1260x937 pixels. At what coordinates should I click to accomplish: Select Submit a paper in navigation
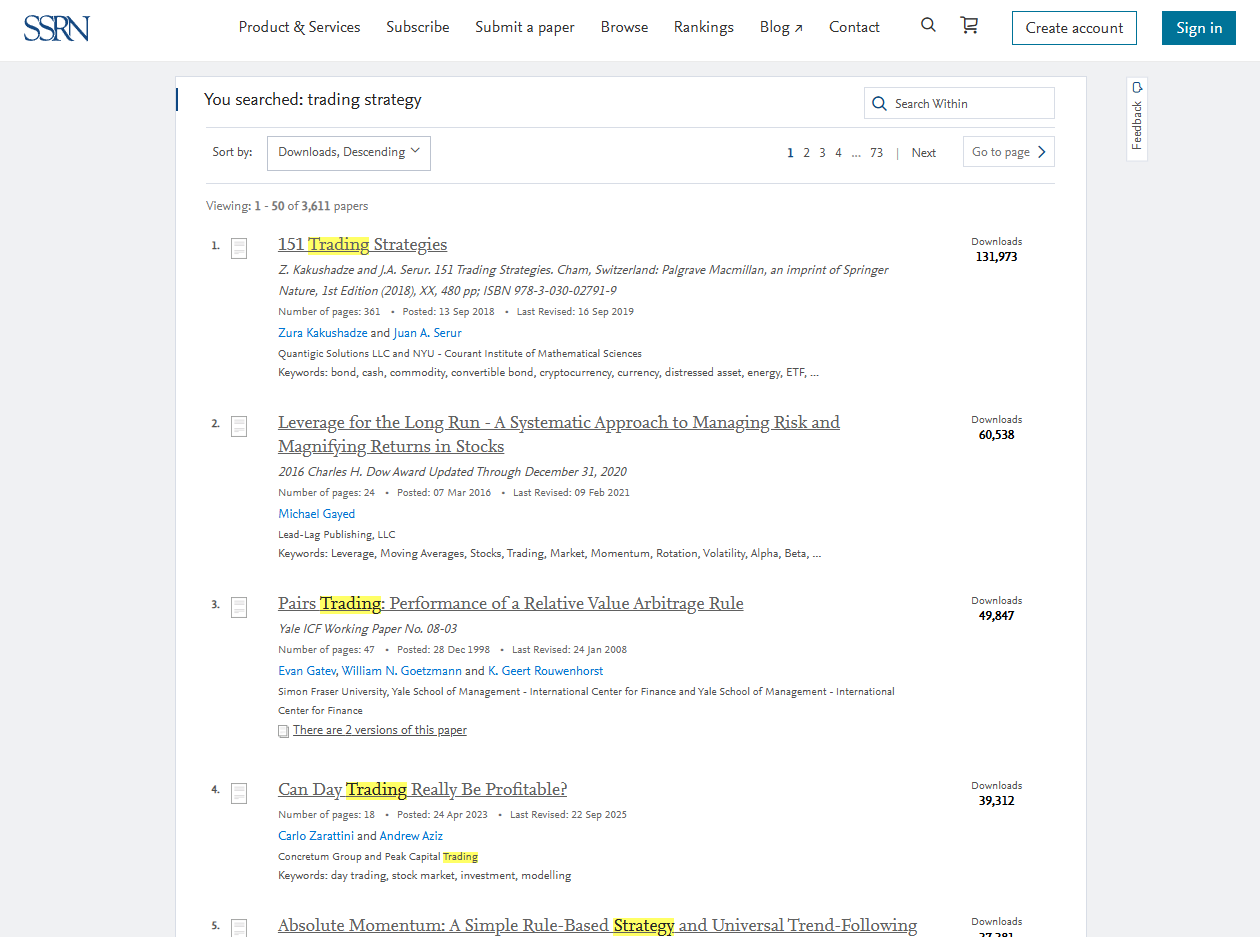coord(525,27)
